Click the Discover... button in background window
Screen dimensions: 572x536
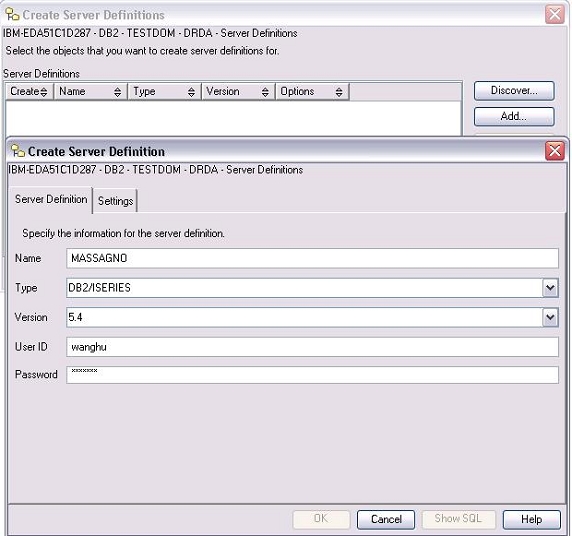[514, 90]
